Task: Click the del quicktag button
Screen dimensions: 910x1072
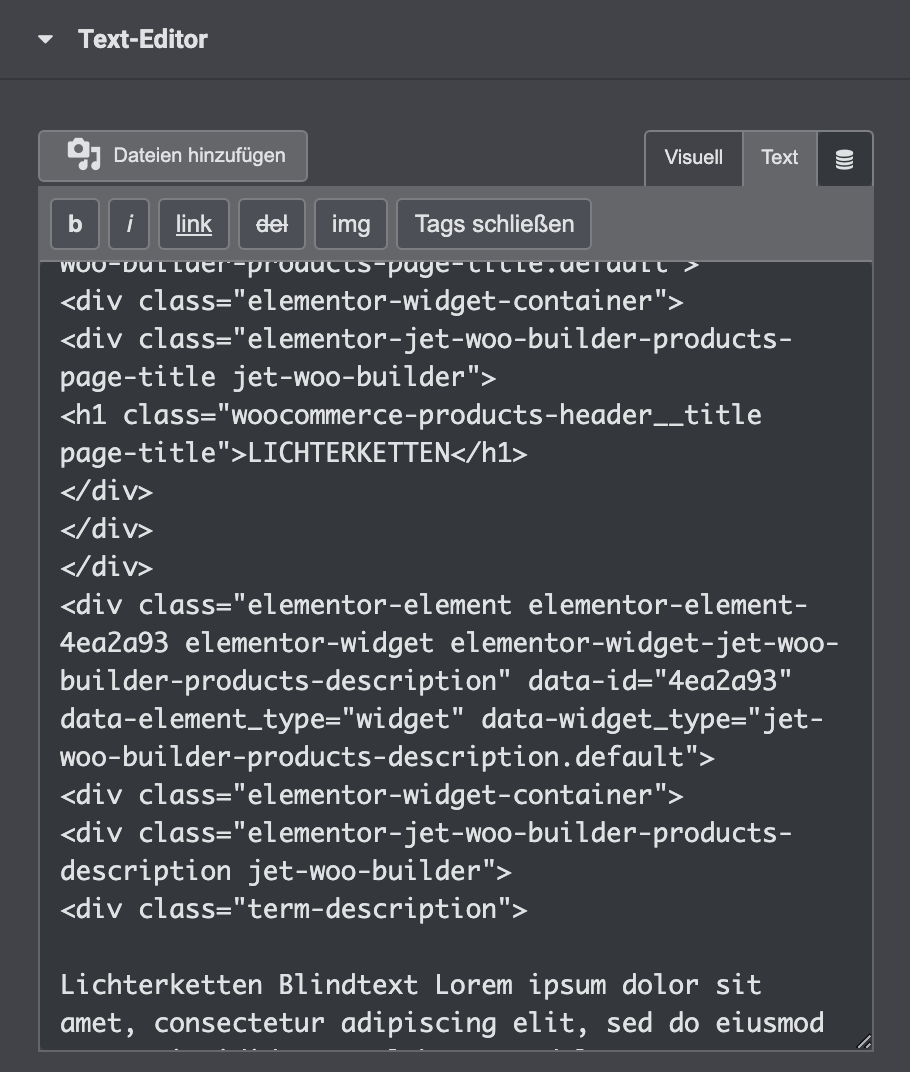Action: coord(271,224)
